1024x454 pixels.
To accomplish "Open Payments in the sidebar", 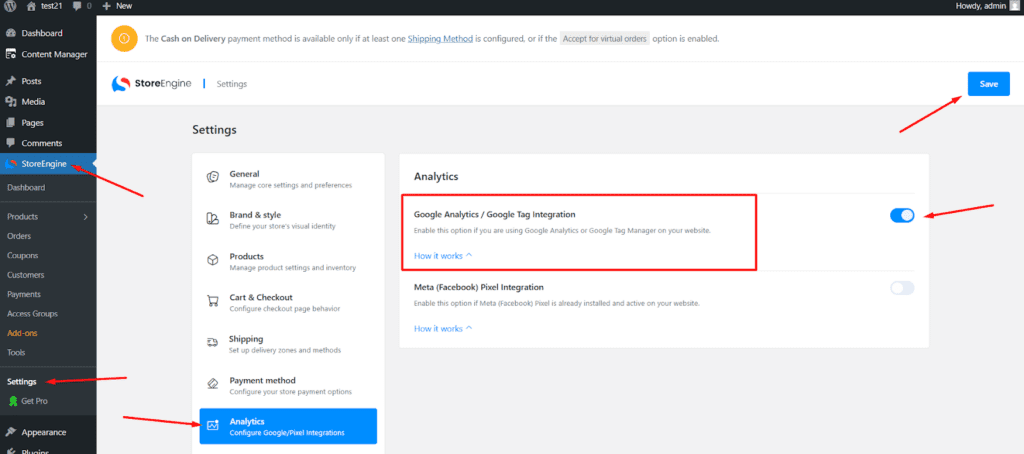I will coord(24,295).
